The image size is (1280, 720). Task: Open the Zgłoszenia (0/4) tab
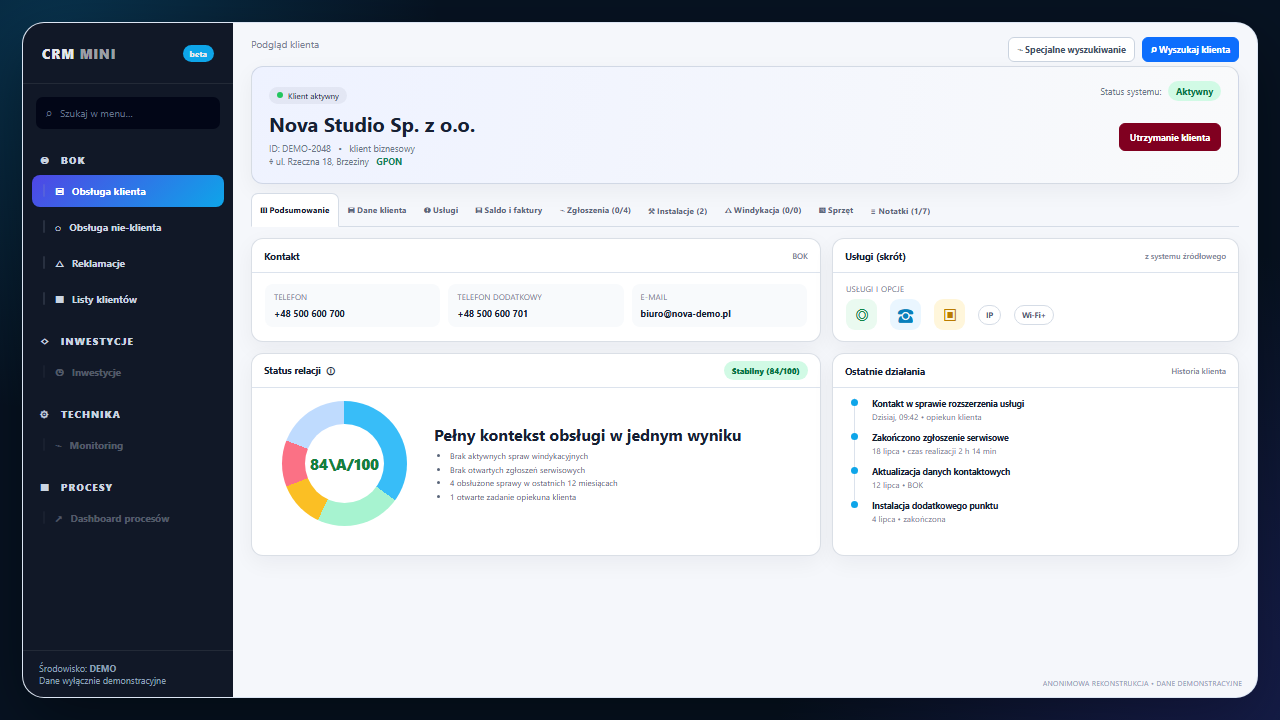[595, 211]
